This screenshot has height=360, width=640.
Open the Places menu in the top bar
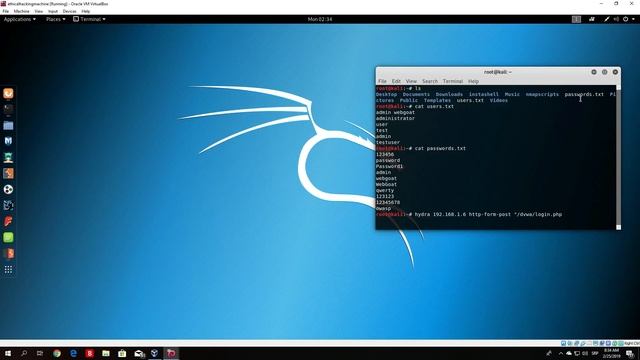coord(56,19)
